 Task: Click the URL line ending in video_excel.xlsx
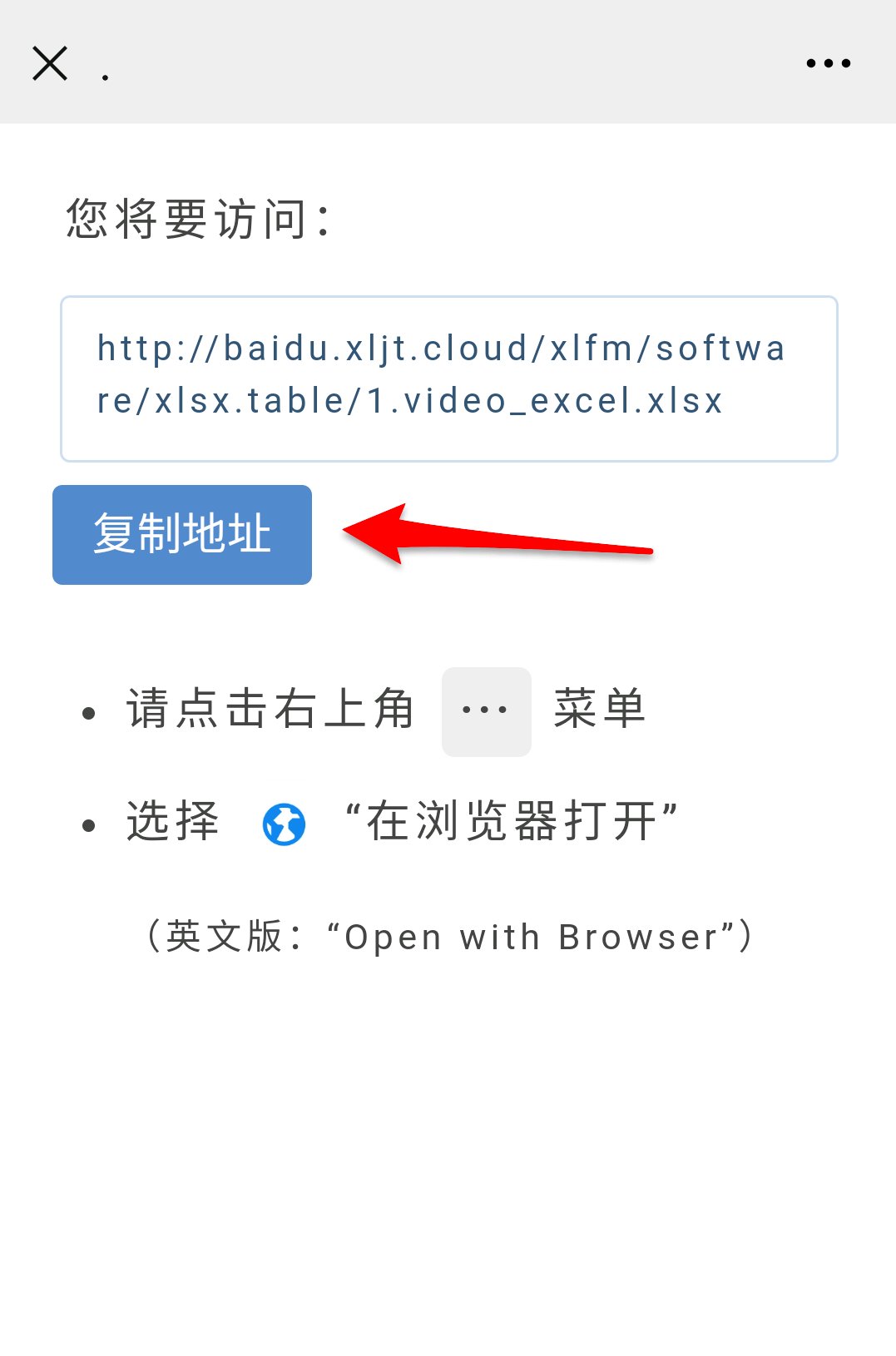coord(410,401)
